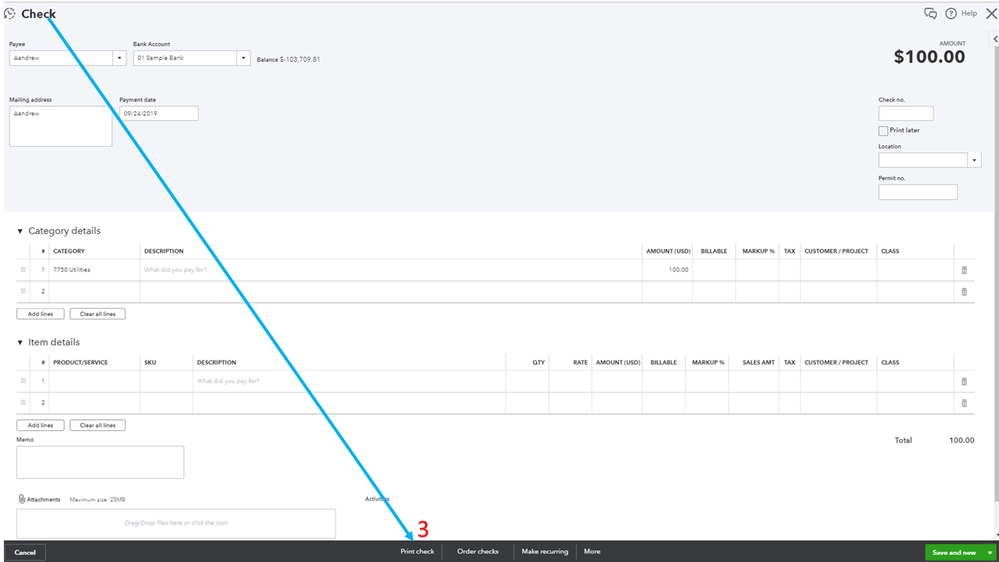Click the Mailing address text box
The image size is (999, 562).
coord(61,126)
